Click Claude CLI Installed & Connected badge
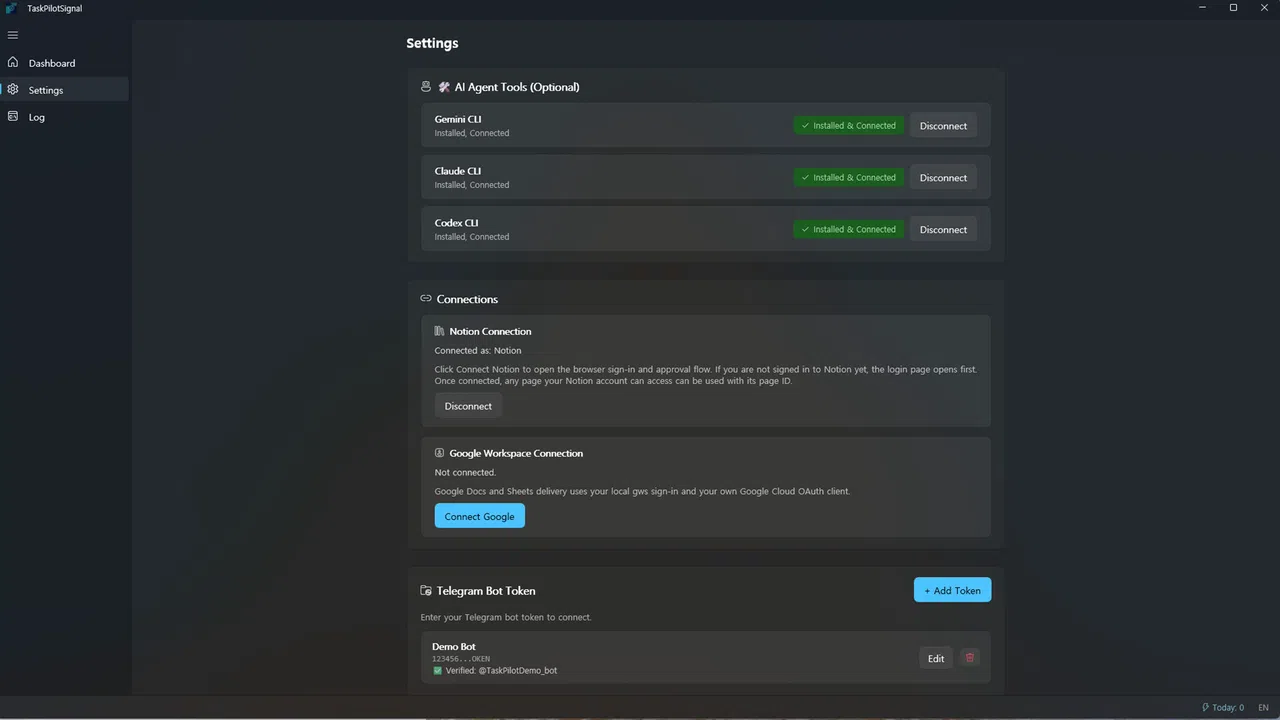Viewport: 1280px width, 720px height. 849,178
